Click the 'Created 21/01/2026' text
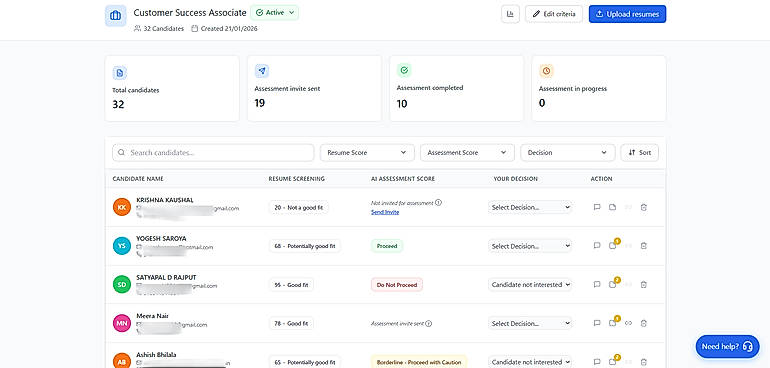Viewport: 770px width, 368px height. 229,28
